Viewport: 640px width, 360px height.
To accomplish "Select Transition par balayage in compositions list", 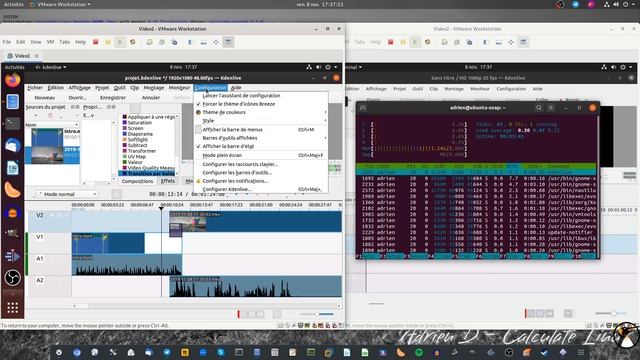I will pos(149,173).
